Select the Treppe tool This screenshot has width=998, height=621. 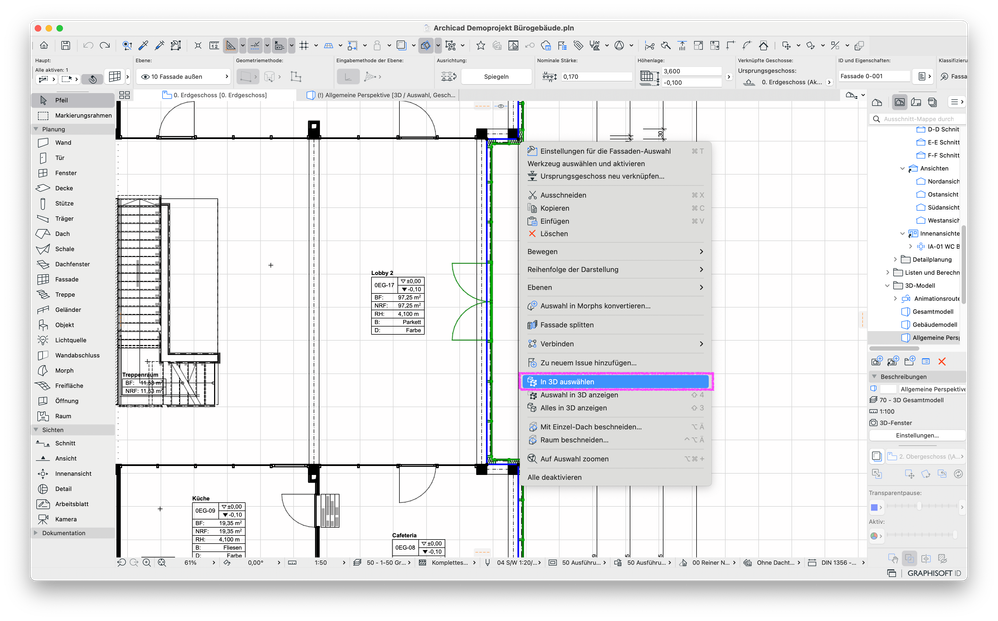coord(64,295)
